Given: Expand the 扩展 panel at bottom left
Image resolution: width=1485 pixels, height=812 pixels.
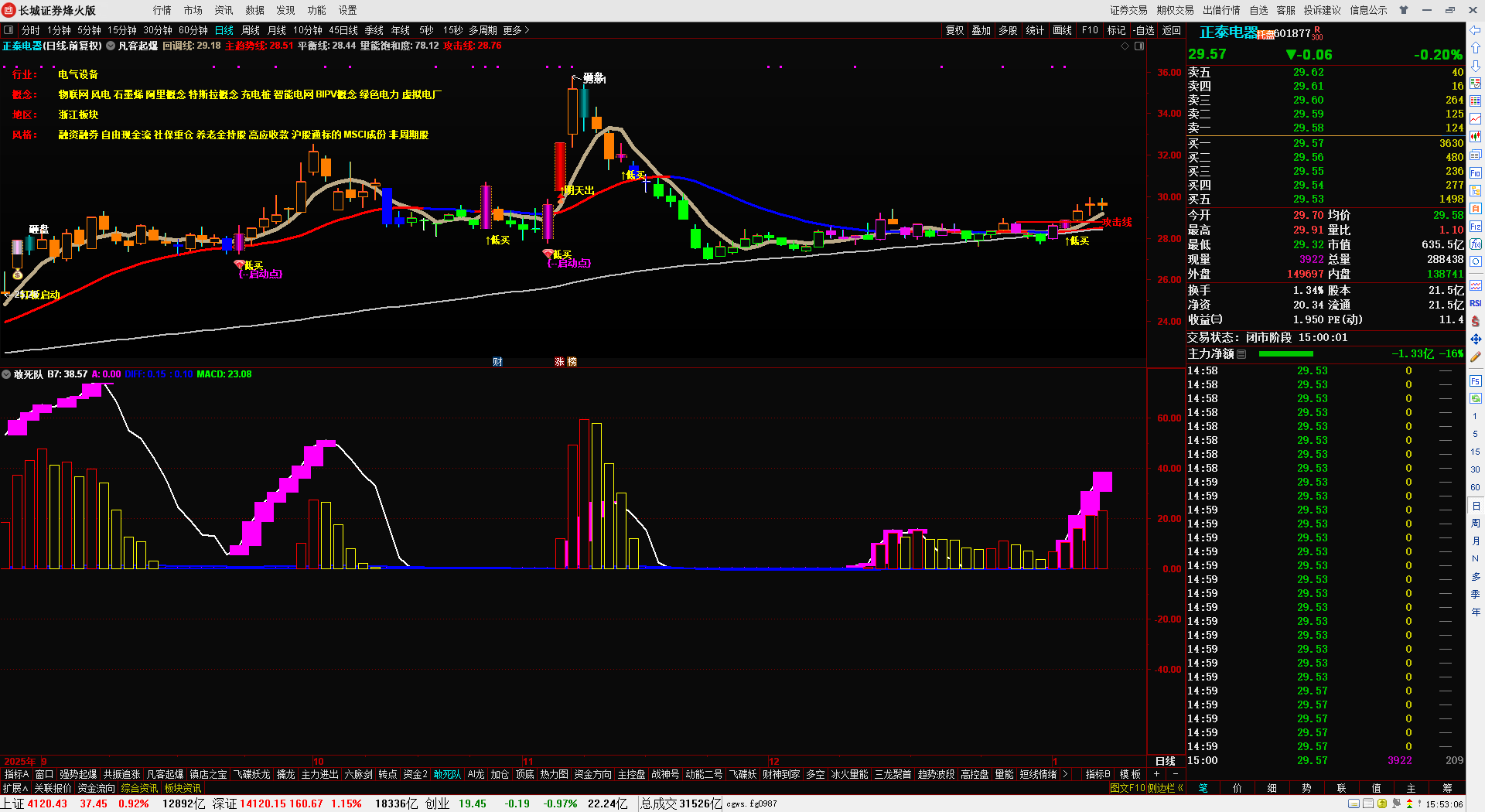Looking at the screenshot, I should pos(15,788).
